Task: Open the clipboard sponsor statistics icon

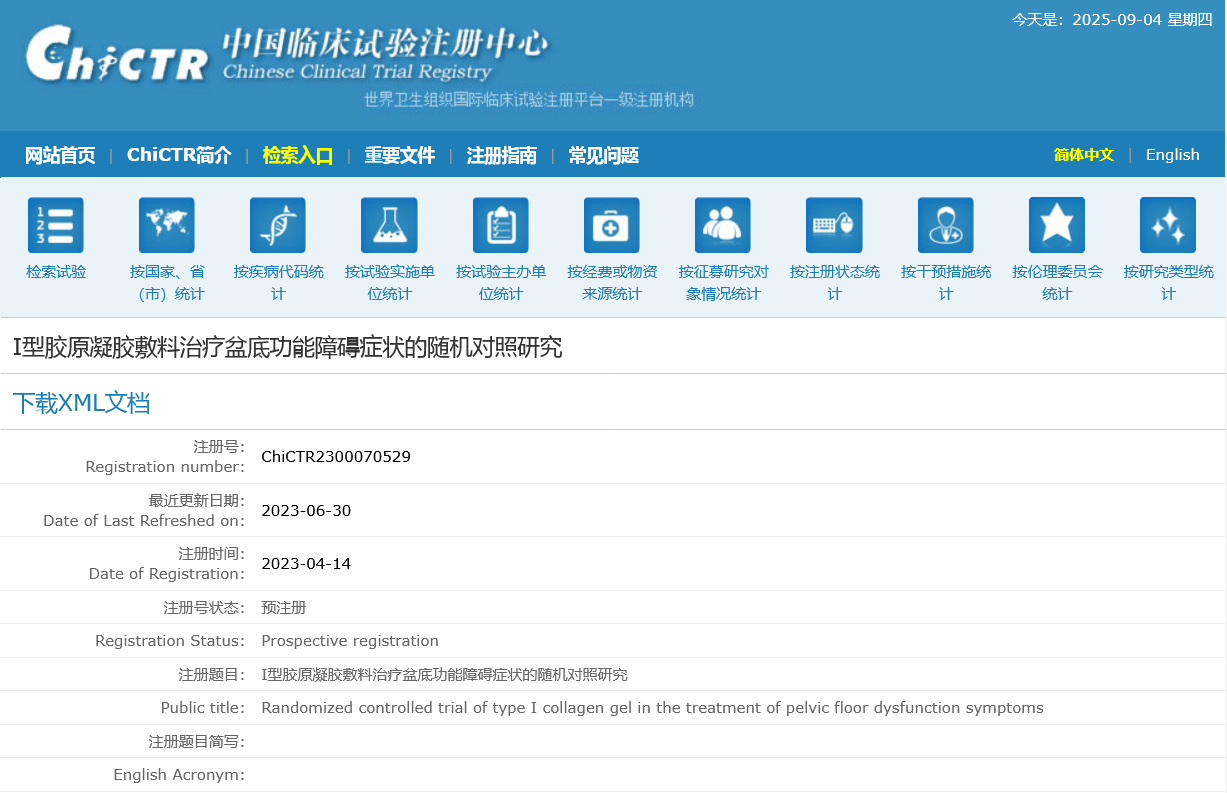Action: click(500, 225)
